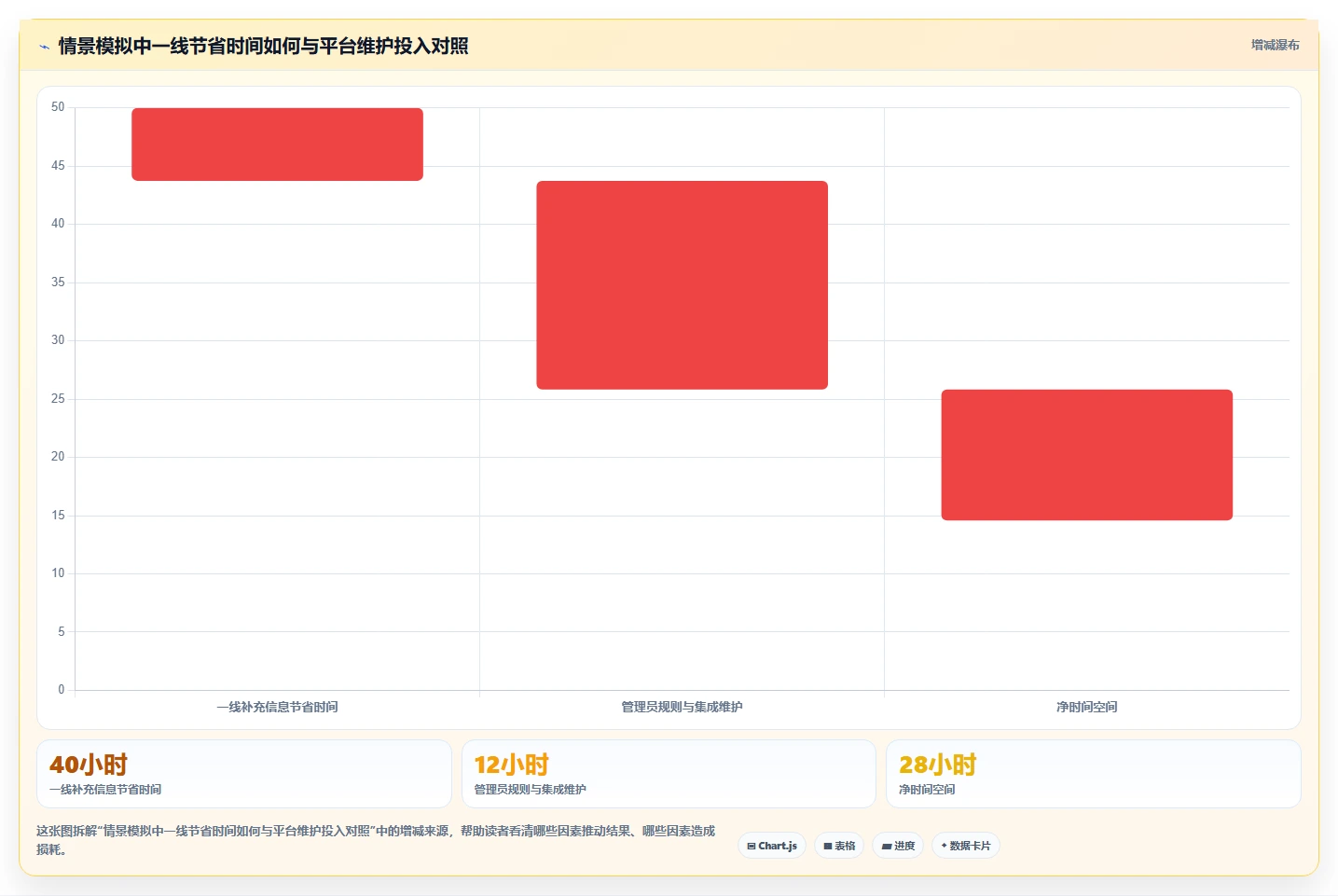Click the 数据卡片 tag pill
Screen dimensions: 1338x896
click(966, 846)
